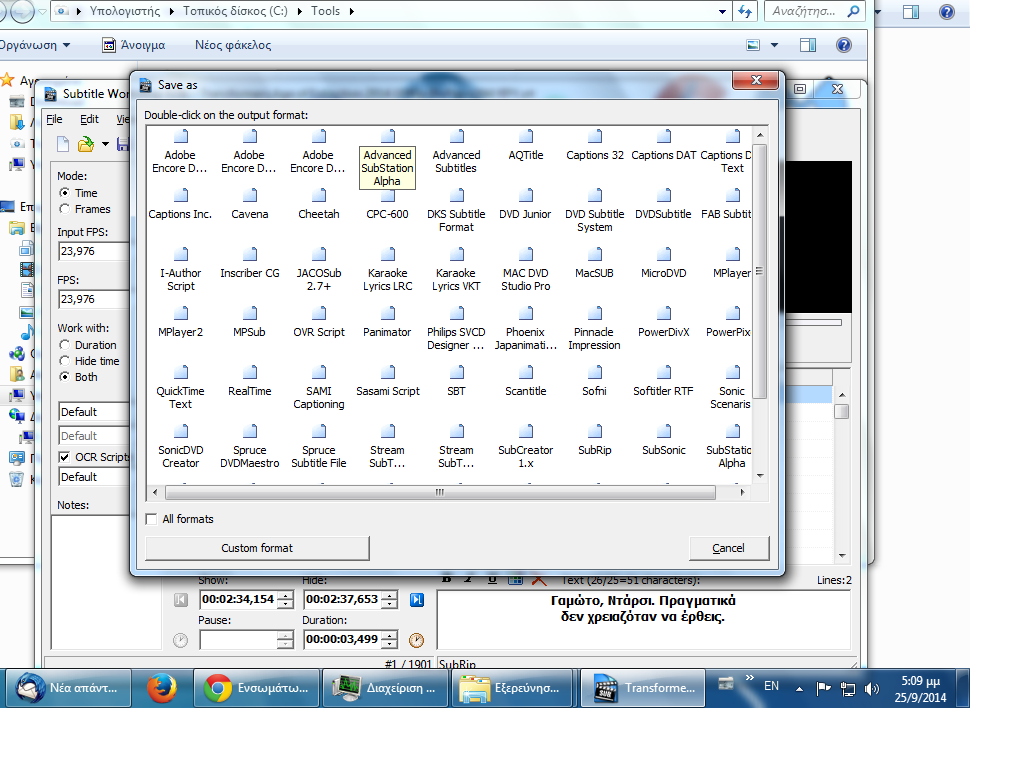Viewport: 1024px width, 768px height.
Task: Click the duration clock icon
Action: click(416, 640)
